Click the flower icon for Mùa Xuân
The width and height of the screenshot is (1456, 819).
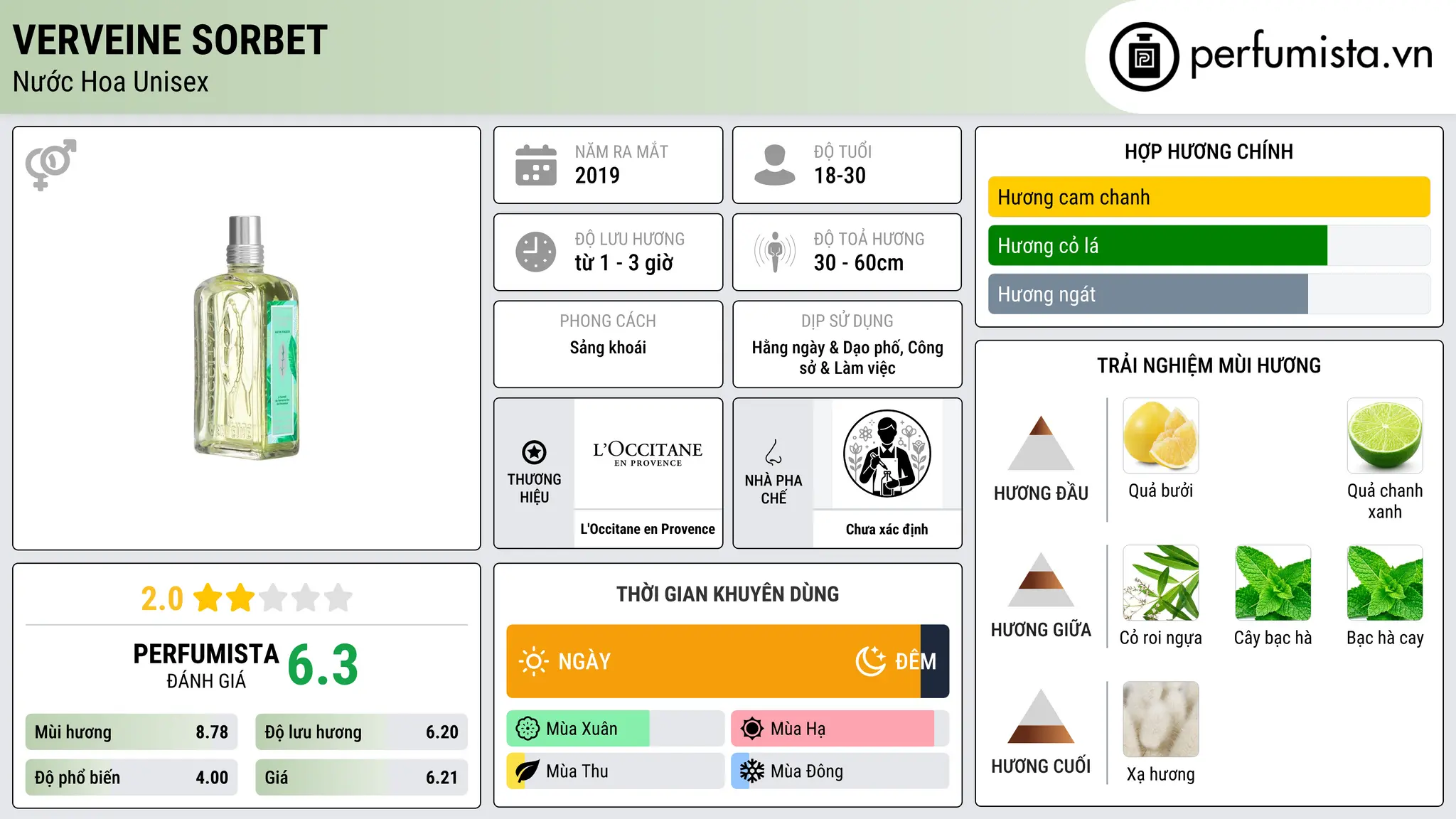coord(528,729)
